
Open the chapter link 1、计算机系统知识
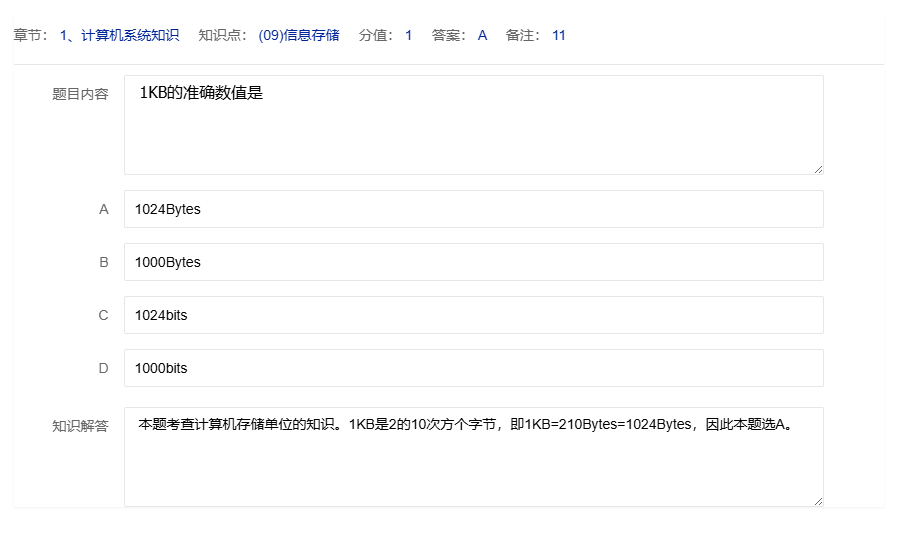point(119,35)
